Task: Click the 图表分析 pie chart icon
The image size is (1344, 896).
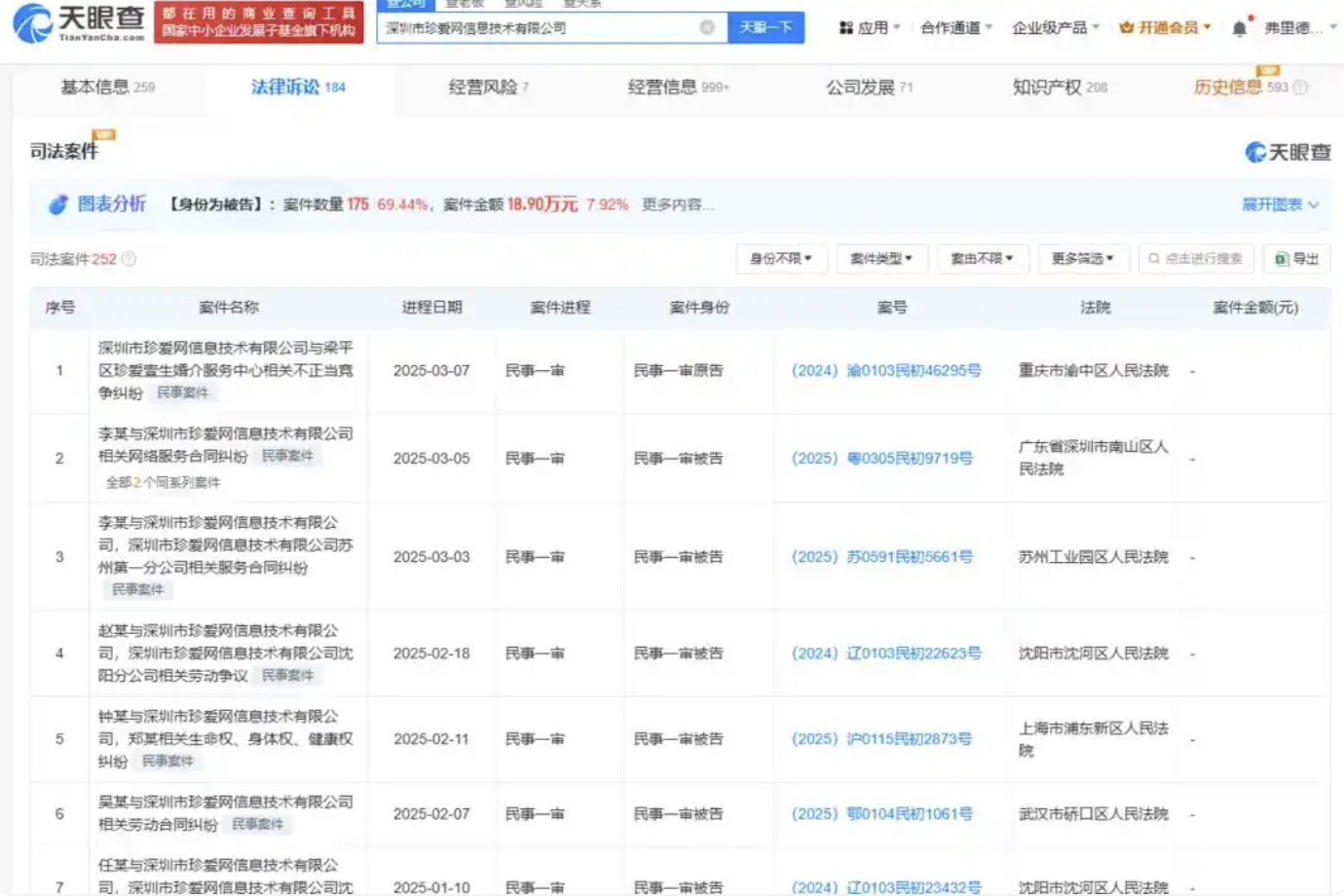Action: (58, 205)
